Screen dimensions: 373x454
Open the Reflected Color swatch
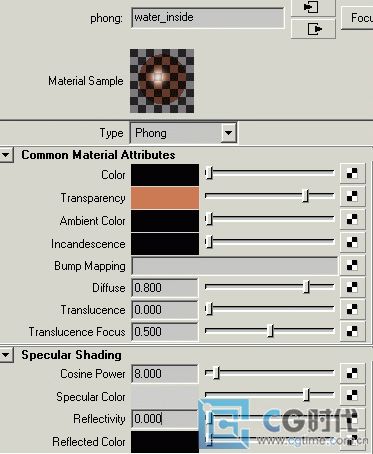click(165, 442)
